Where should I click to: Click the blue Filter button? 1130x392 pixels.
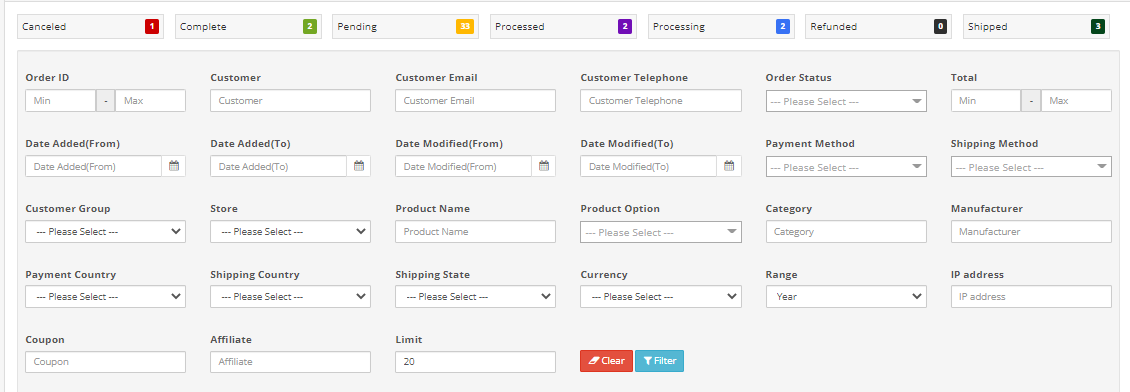(x=659, y=361)
